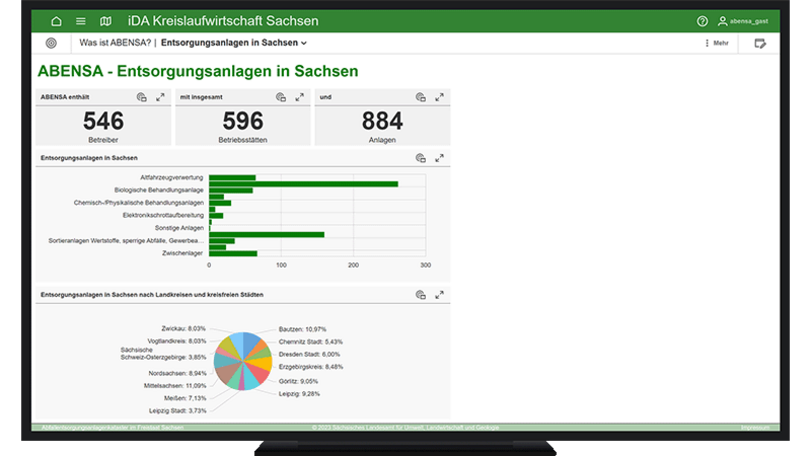This screenshot has height=456, width=810.
Task: Click the target icon beside Was ist ABENSA
Action: click(x=51, y=43)
